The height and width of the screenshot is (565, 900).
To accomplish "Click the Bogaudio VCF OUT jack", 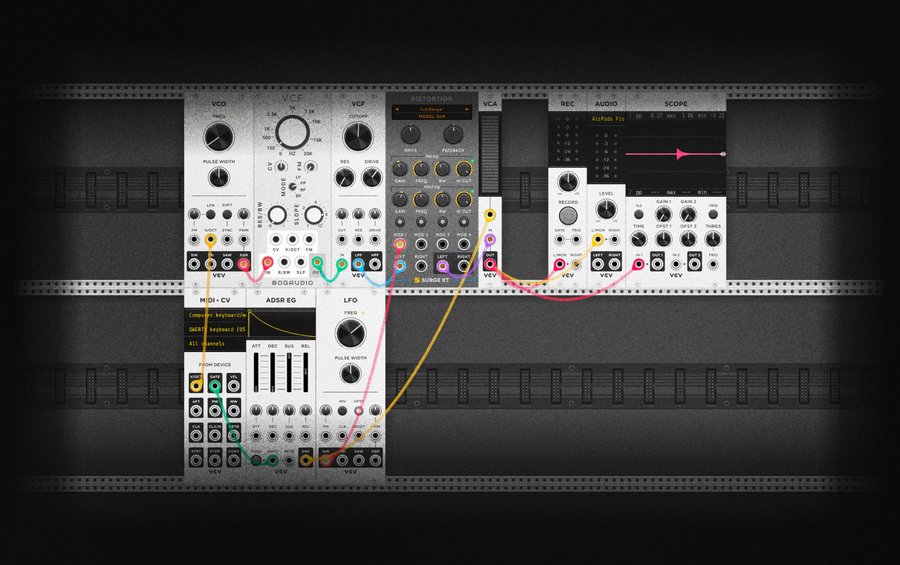I will point(317,263).
